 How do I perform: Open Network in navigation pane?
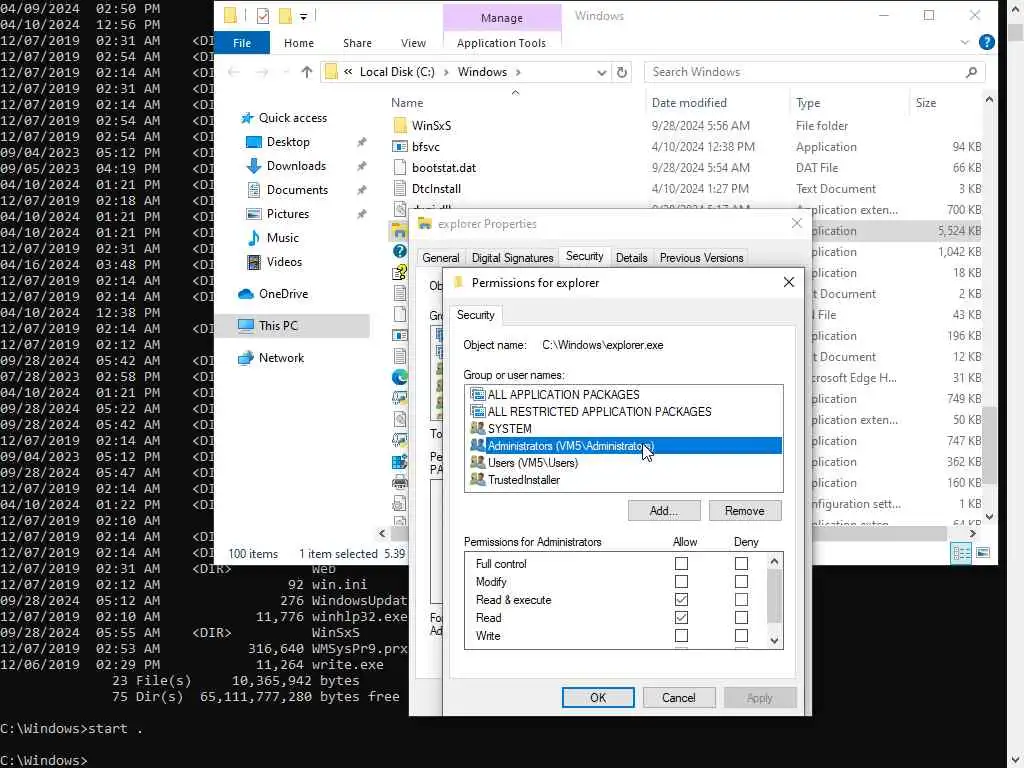coord(281,358)
